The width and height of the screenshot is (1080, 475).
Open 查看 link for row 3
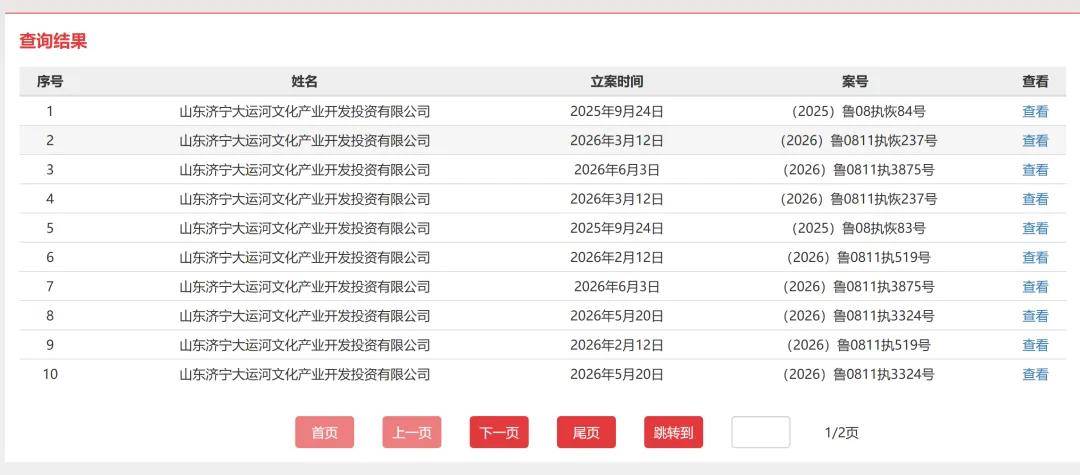point(1035,170)
